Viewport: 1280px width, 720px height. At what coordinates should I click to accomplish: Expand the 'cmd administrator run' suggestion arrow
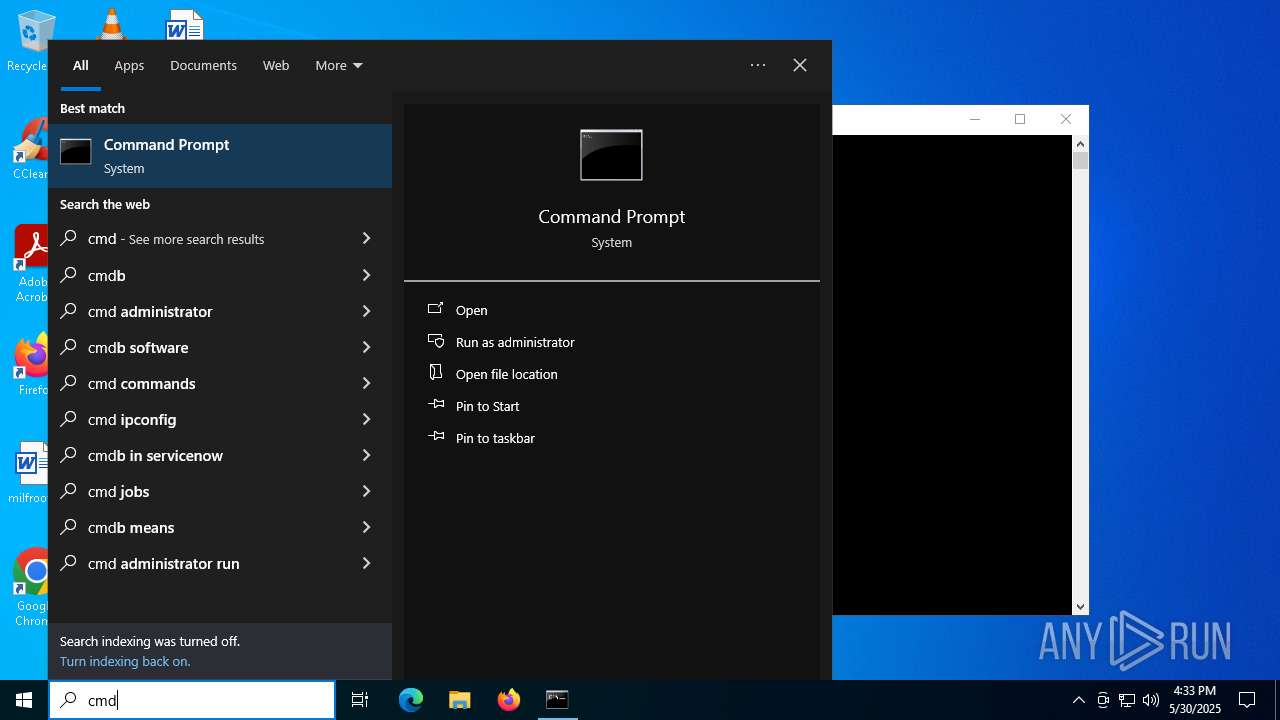[x=366, y=563]
